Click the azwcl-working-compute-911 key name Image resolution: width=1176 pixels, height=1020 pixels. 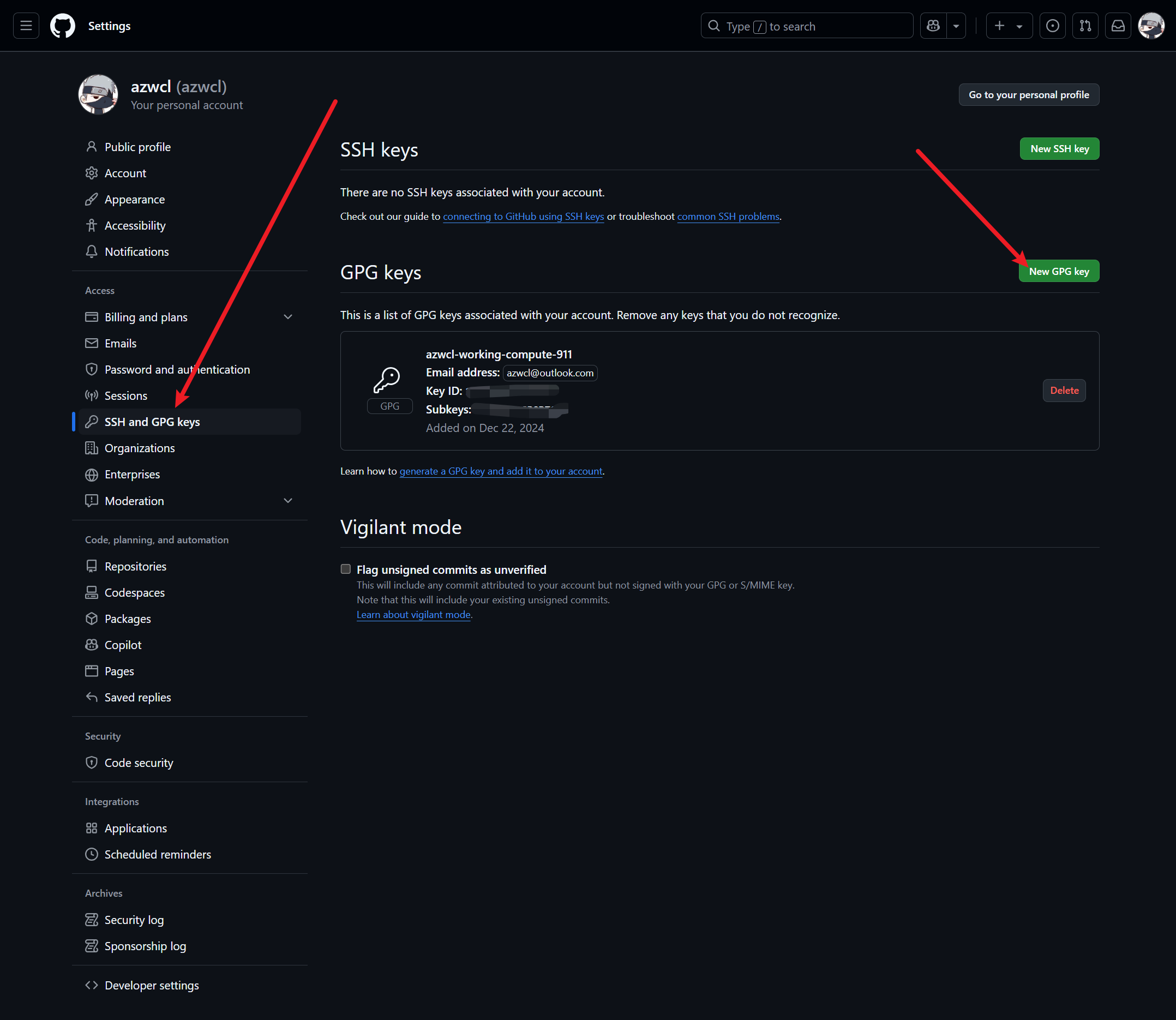499,354
